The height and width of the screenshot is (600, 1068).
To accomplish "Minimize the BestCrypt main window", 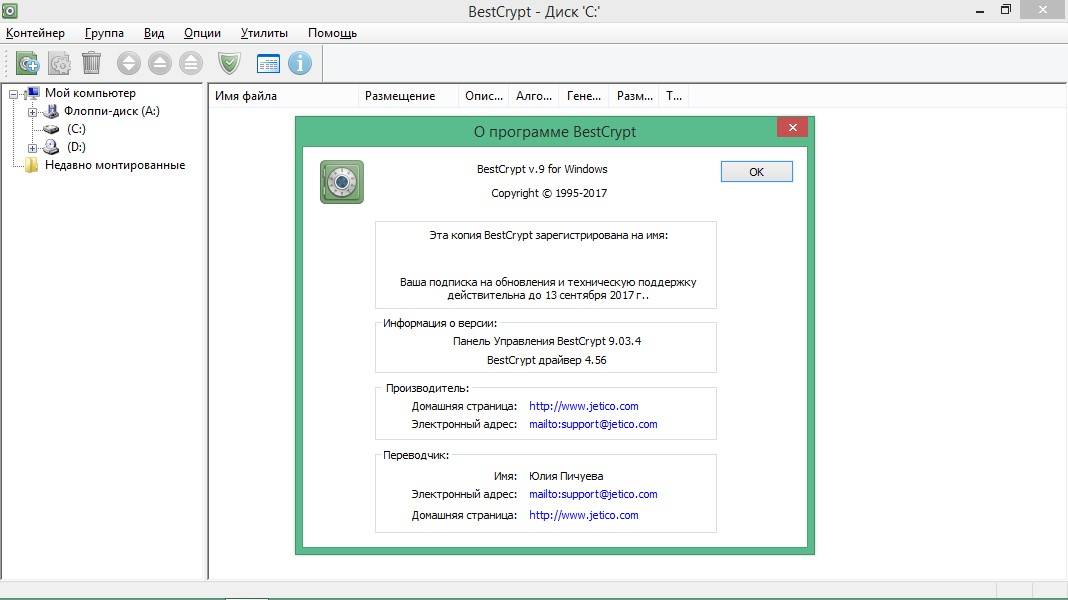I will pyautogui.click(x=979, y=11).
